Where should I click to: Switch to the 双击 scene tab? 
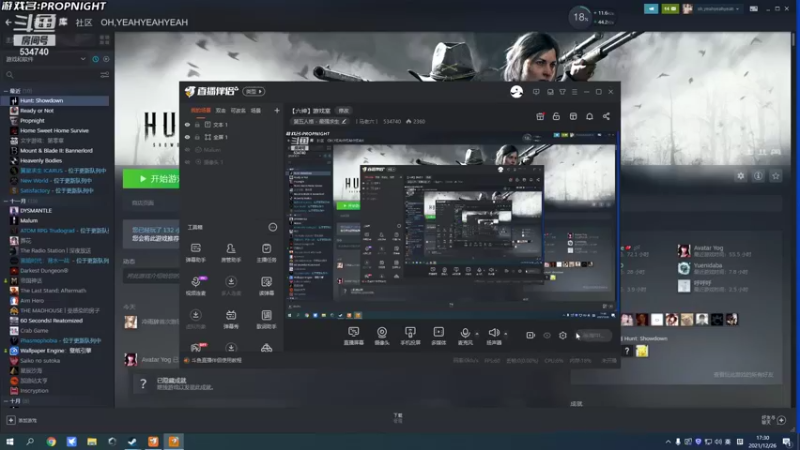pos(220,110)
